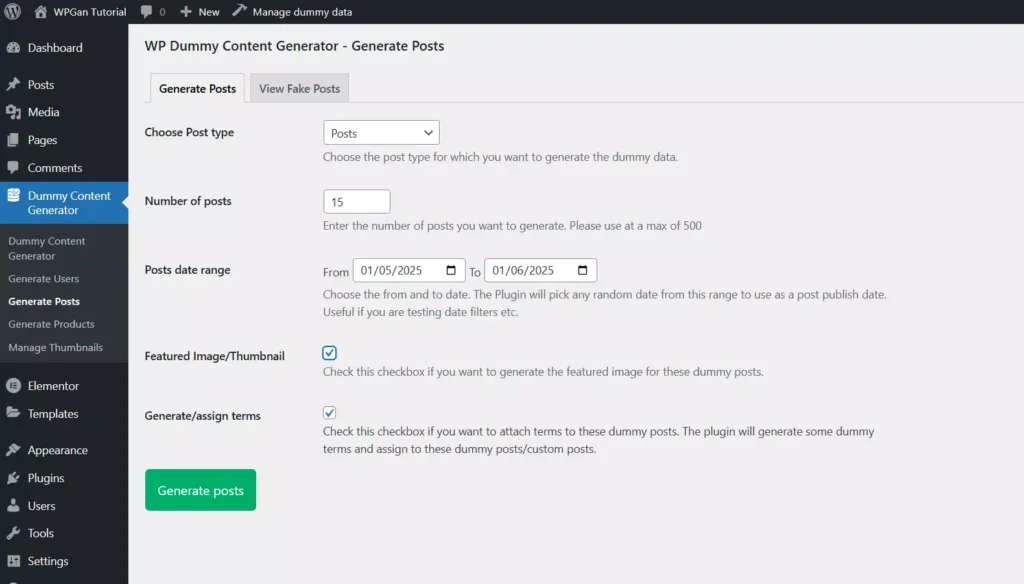Open Dummy Content Generator main menu item
Viewport: 1024px width, 584px height.
tap(64, 203)
